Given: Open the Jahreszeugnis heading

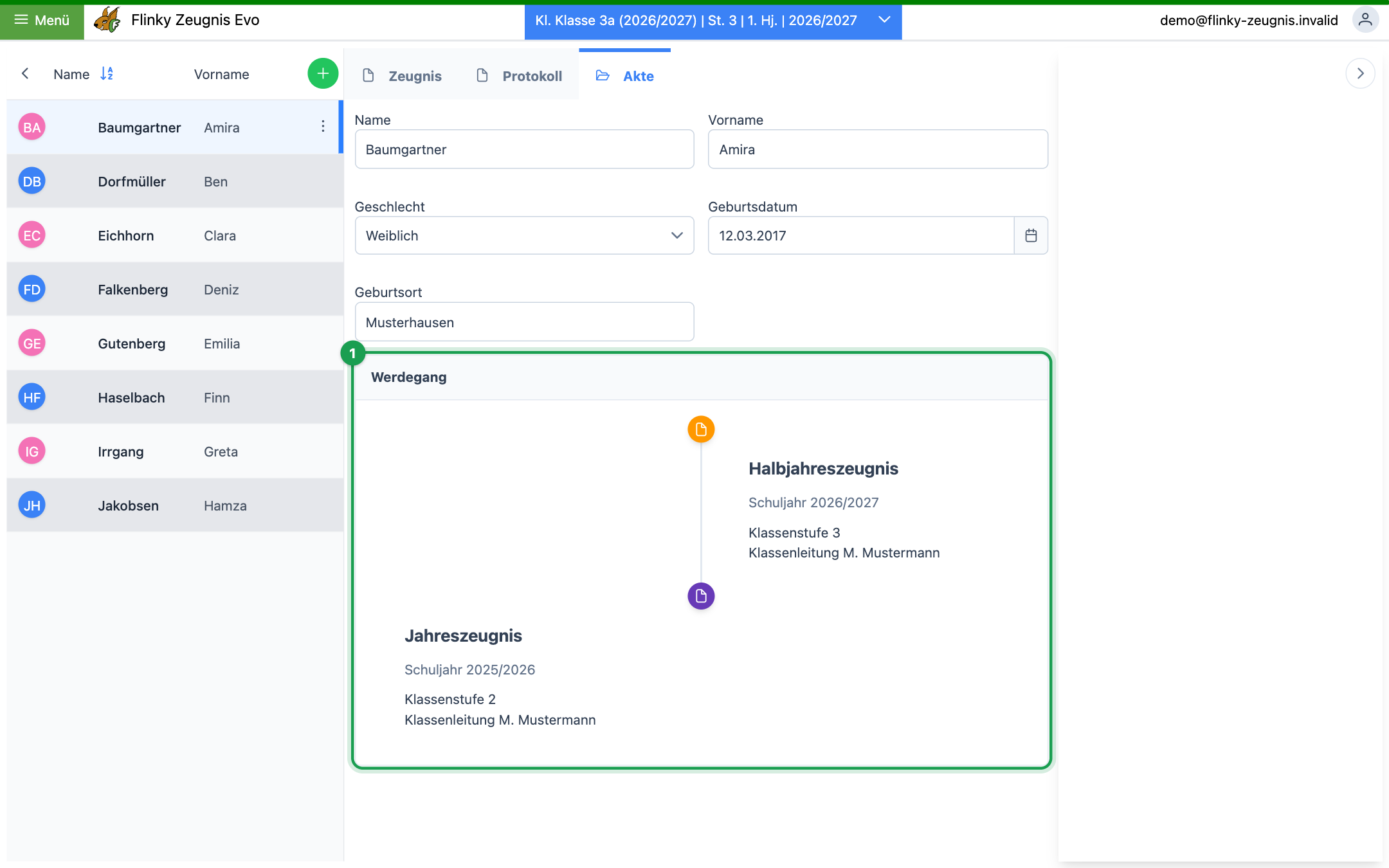Looking at the screenshot, I should click(463, 636).
